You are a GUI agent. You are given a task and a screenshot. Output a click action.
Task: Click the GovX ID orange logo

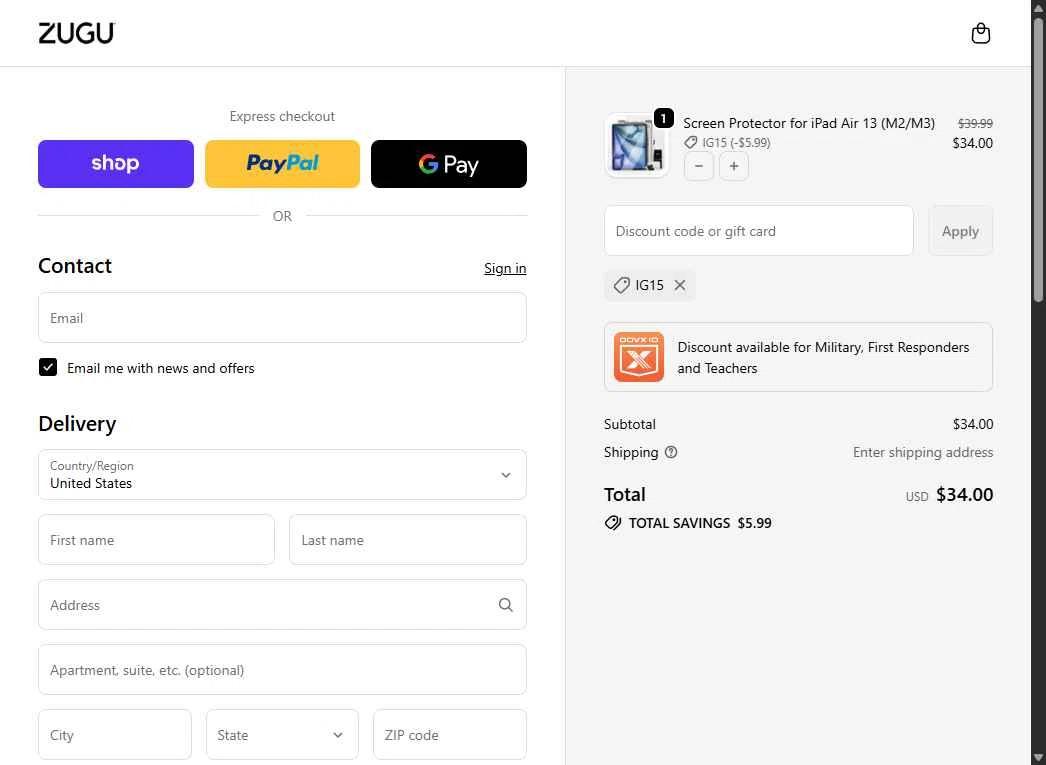click(x=638, y=357)
